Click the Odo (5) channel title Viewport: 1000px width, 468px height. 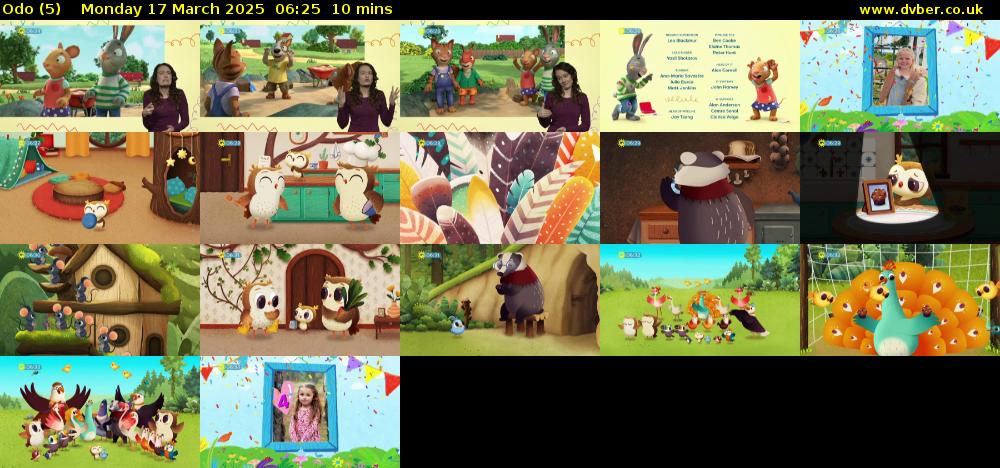tap(32, 10)
